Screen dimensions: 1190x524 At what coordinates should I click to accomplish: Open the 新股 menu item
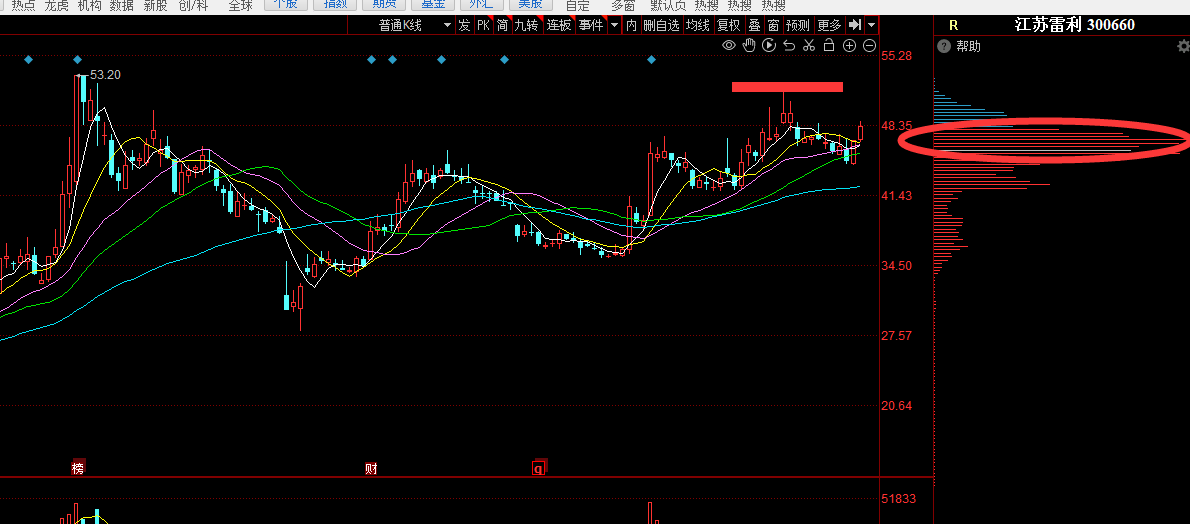click(x=156, y=5)
